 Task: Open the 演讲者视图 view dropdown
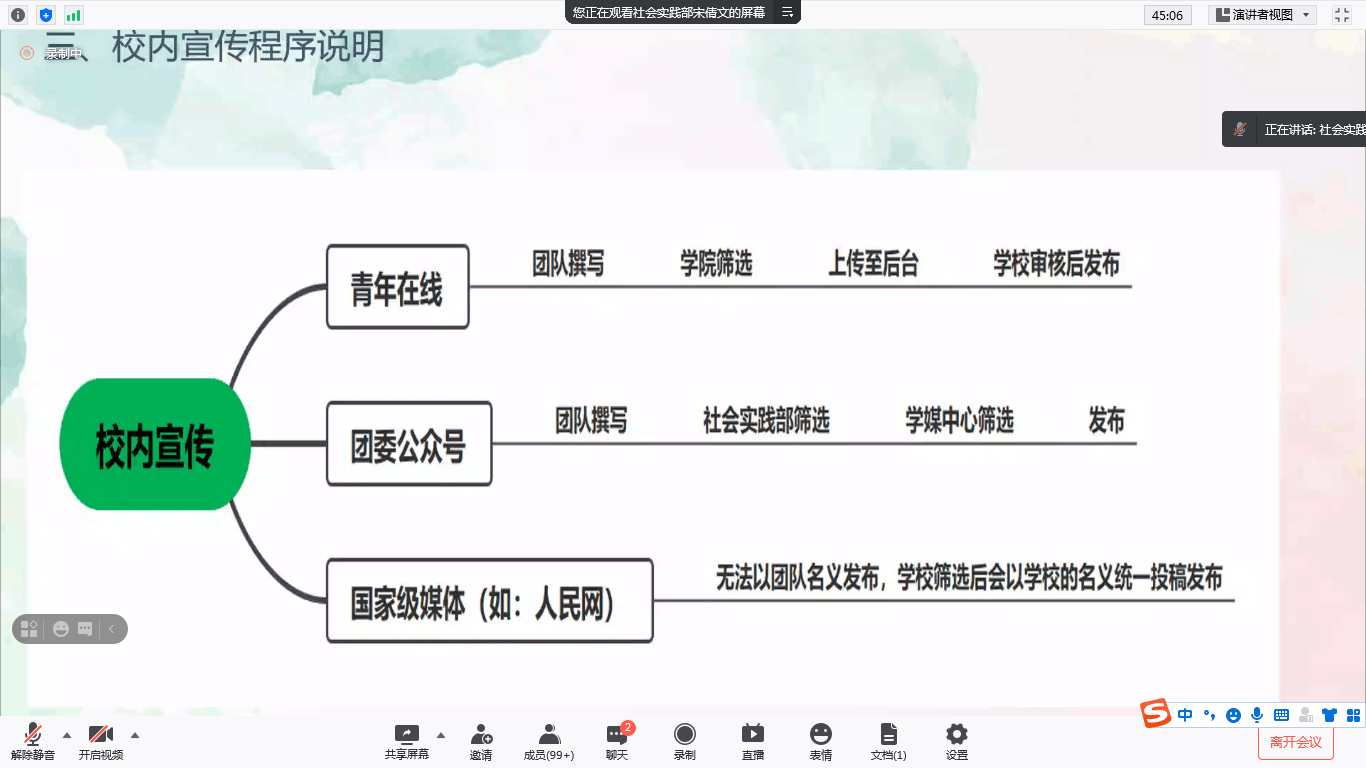click(x=1262, y=15)
